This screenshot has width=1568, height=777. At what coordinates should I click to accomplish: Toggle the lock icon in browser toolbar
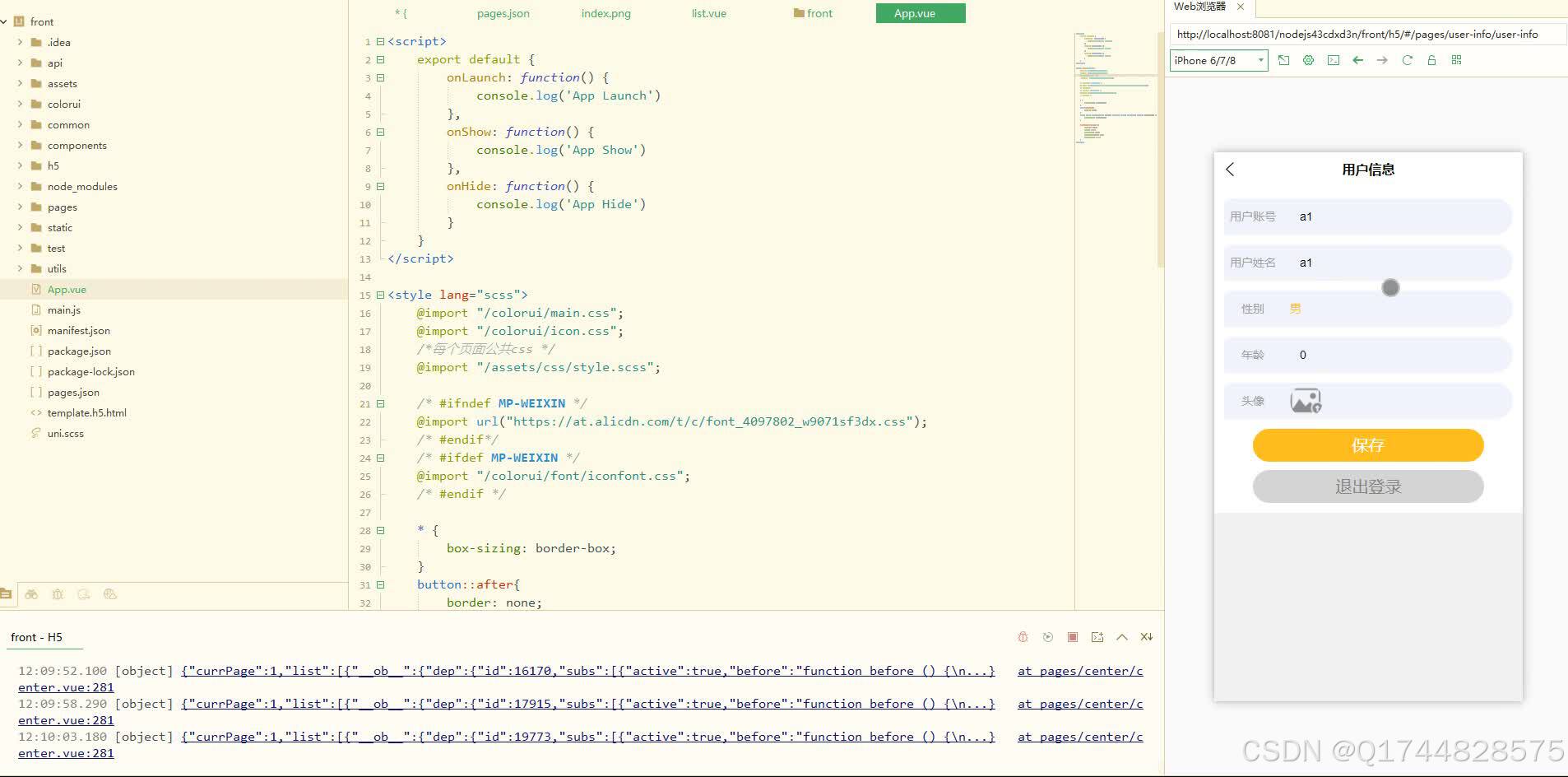(1431, 60)
